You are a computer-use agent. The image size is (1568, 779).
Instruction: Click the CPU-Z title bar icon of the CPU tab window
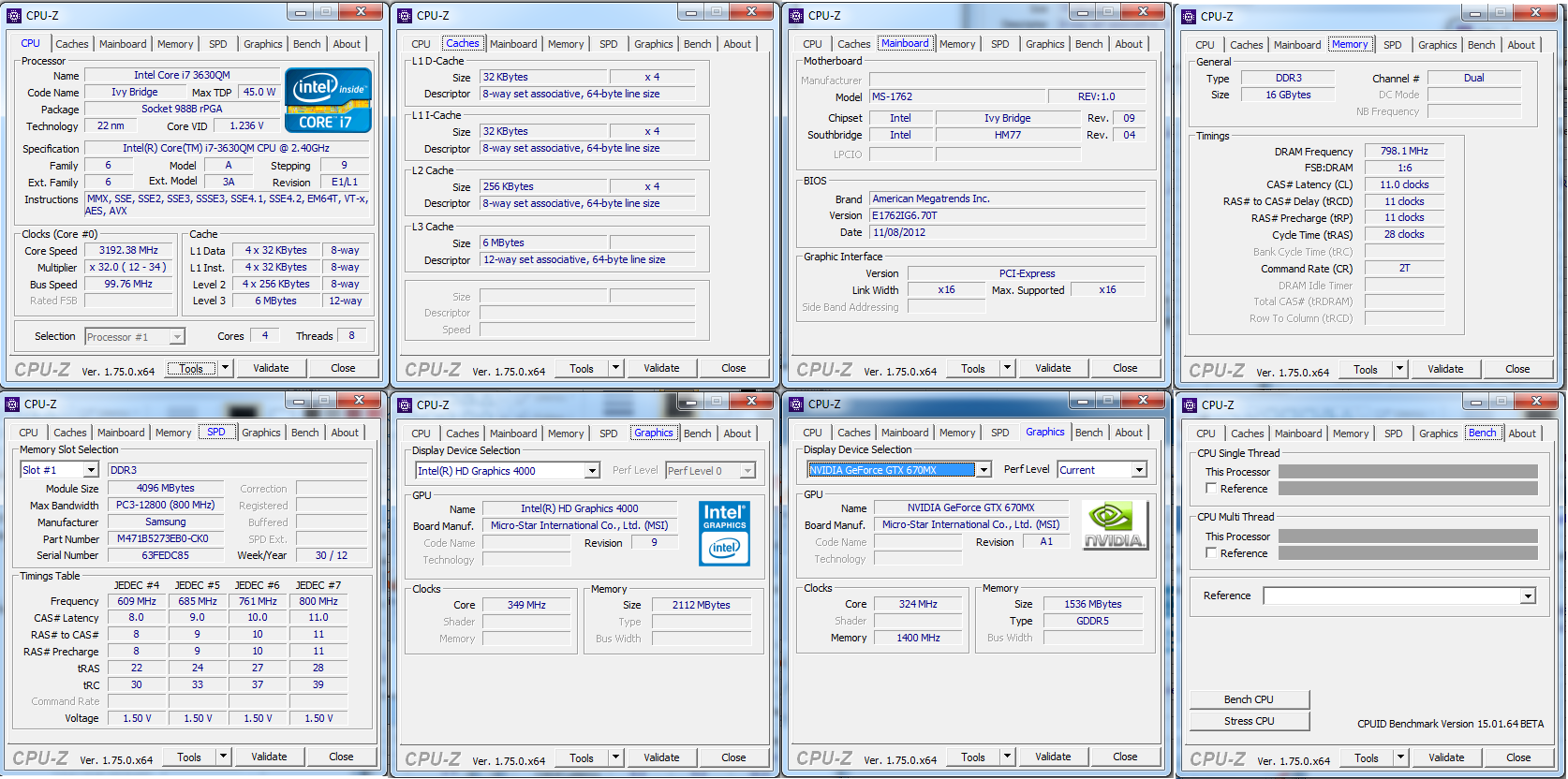[x=13, y=15]
